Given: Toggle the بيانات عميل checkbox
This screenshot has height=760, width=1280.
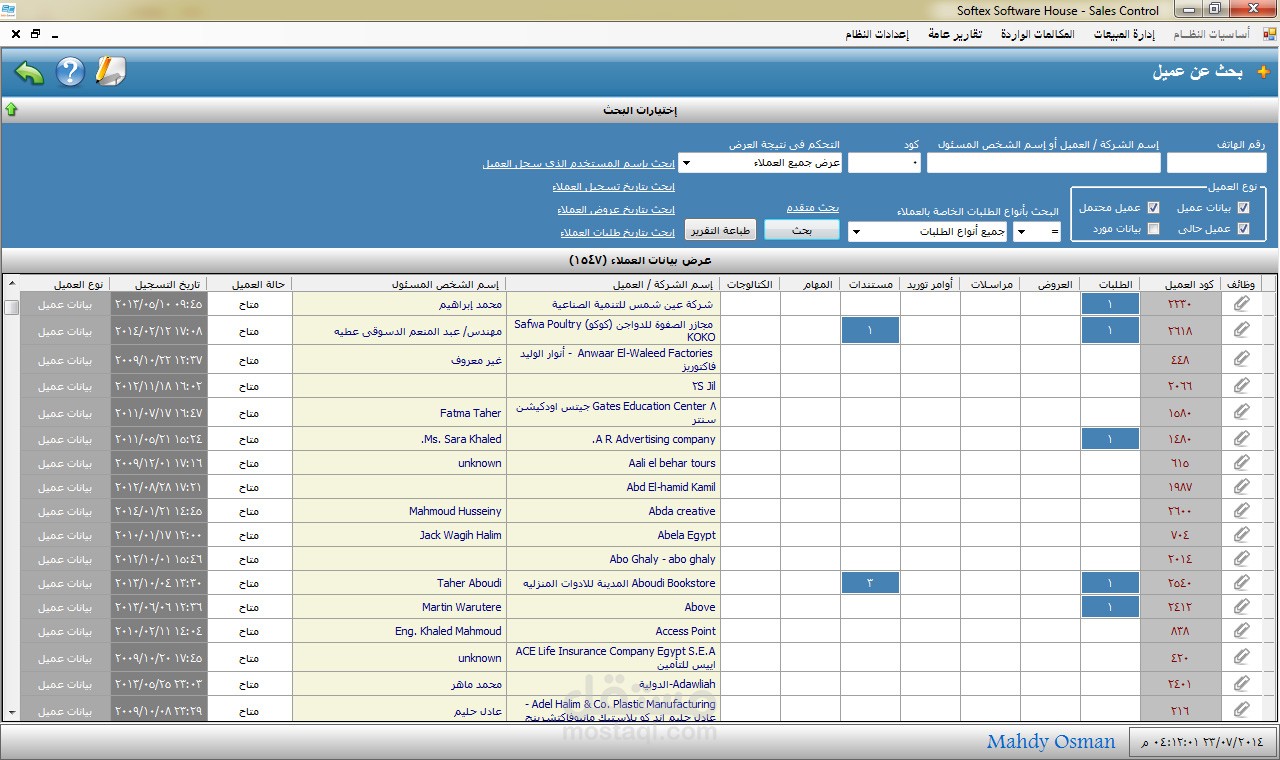Looking at the screenshot, I should point(1243,207).
